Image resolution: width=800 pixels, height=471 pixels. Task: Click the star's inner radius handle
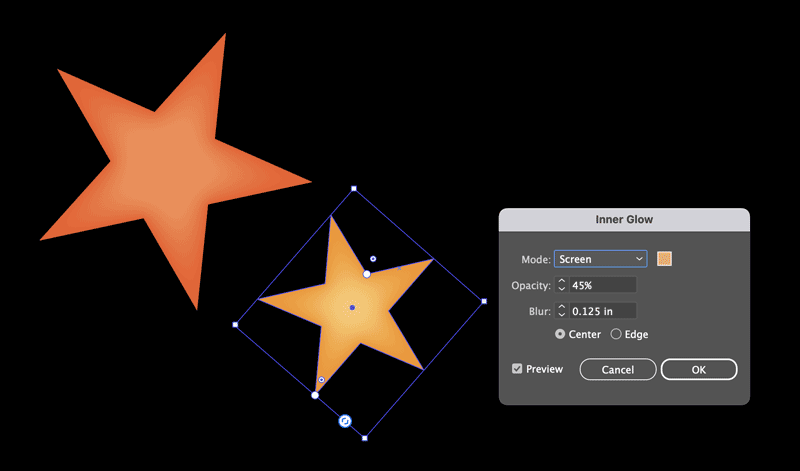[x=367, y=274]
